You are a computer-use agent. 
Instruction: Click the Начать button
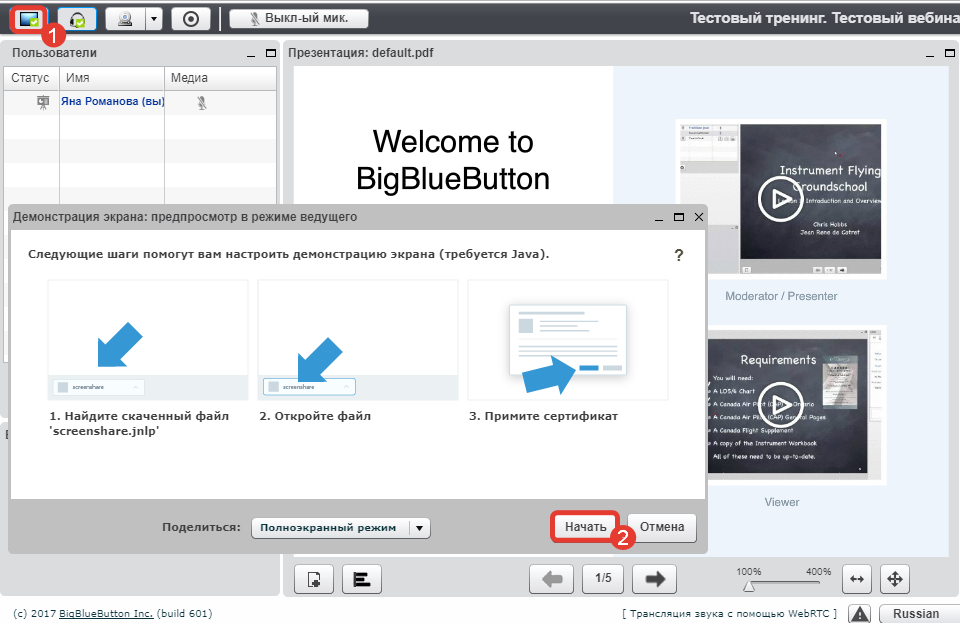tap(585, 527)
